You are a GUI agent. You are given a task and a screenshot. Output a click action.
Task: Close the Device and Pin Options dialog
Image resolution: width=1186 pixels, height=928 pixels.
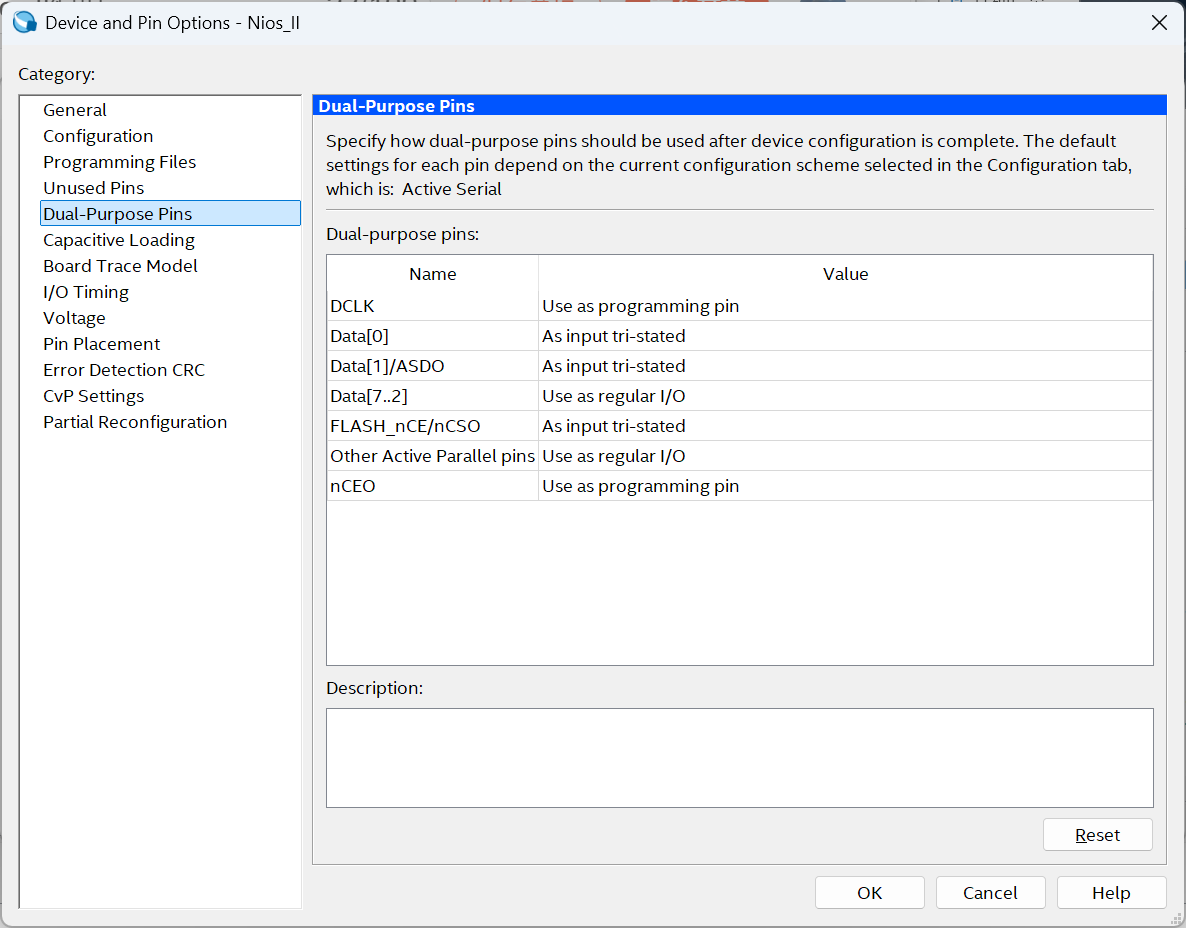click(x=1159, y=23)
